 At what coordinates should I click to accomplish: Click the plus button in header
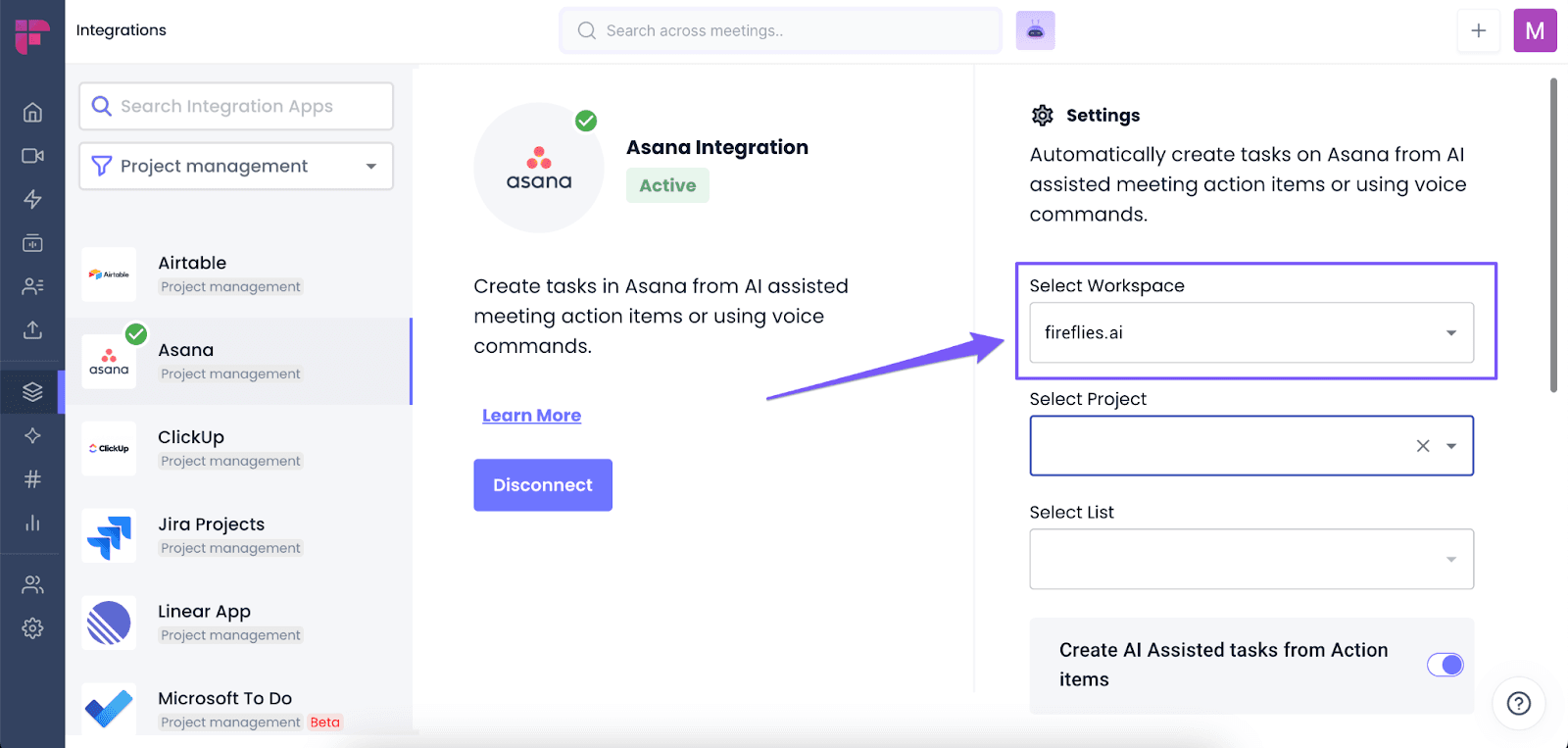click(x=1479, y=30)
